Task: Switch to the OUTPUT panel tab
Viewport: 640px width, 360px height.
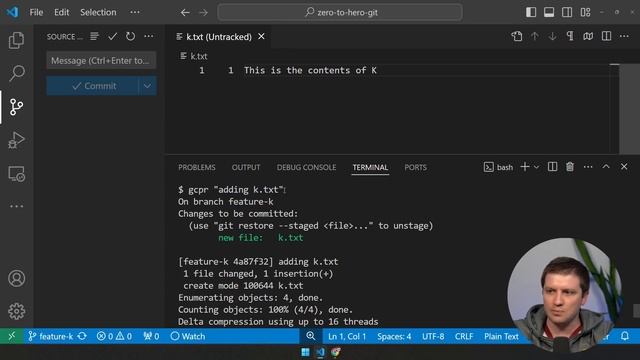Action: 246,167
